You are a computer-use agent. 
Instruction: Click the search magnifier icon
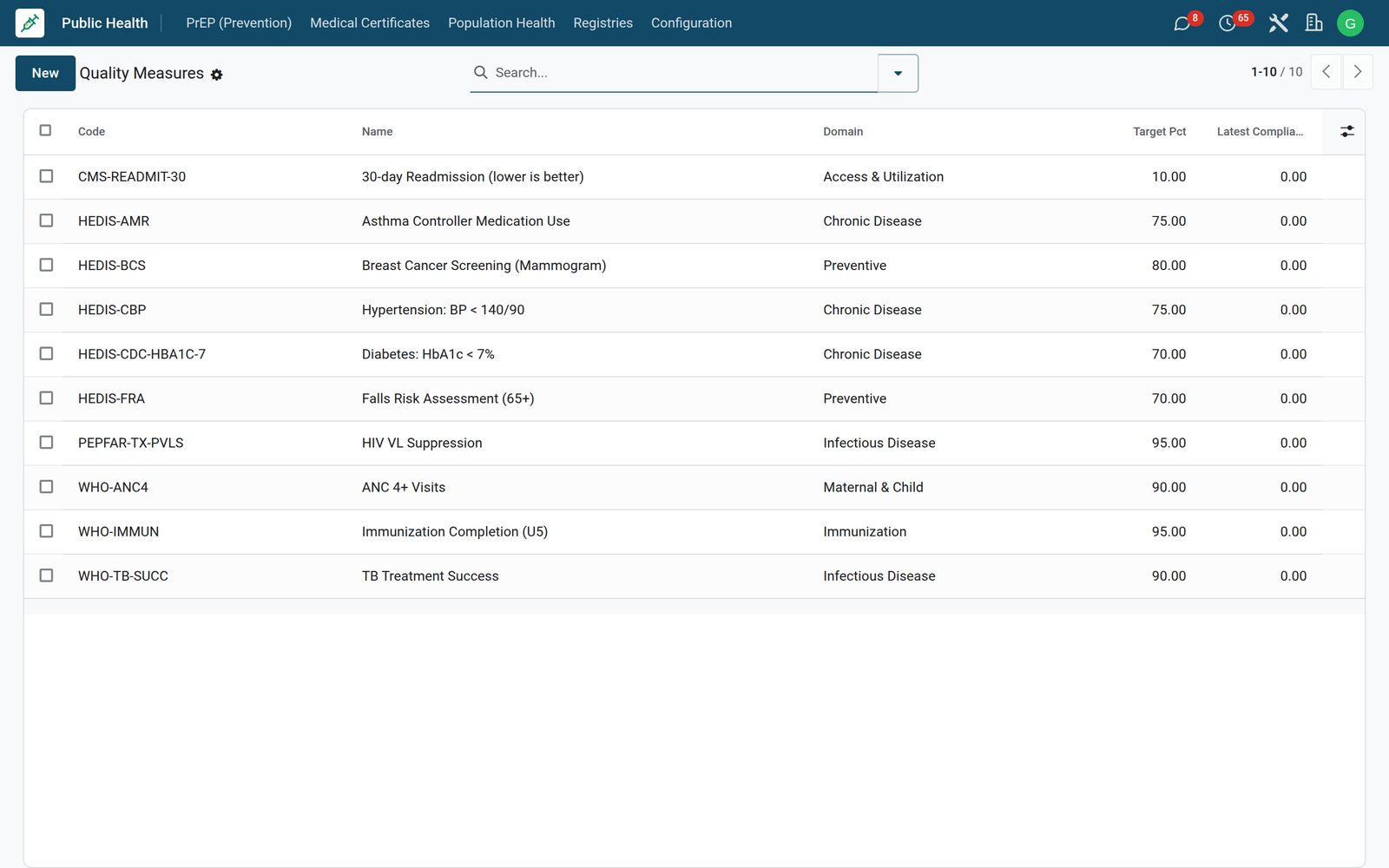point(480,72)
